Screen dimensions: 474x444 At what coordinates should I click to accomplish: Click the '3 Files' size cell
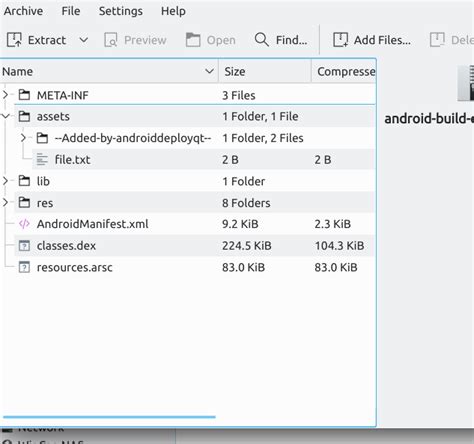239,95
